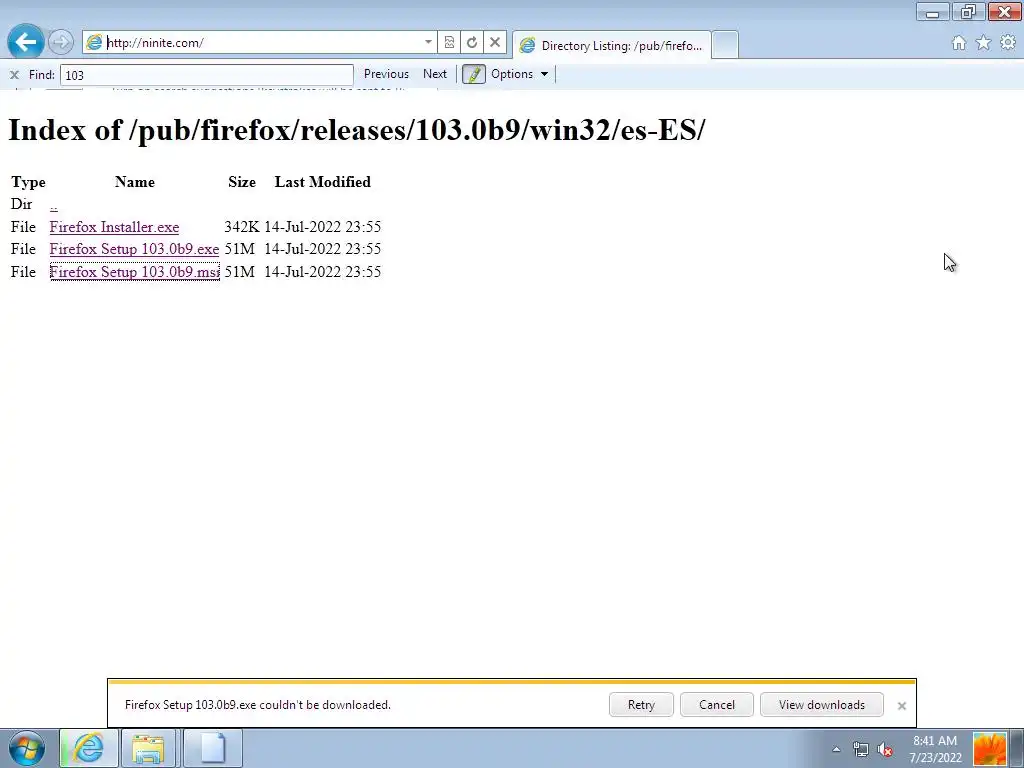The width and height of the screenshot is (1024, 768).
Task: Click the 'Index of /pub/firefox/releases' heading
Action: coord(357,130)
